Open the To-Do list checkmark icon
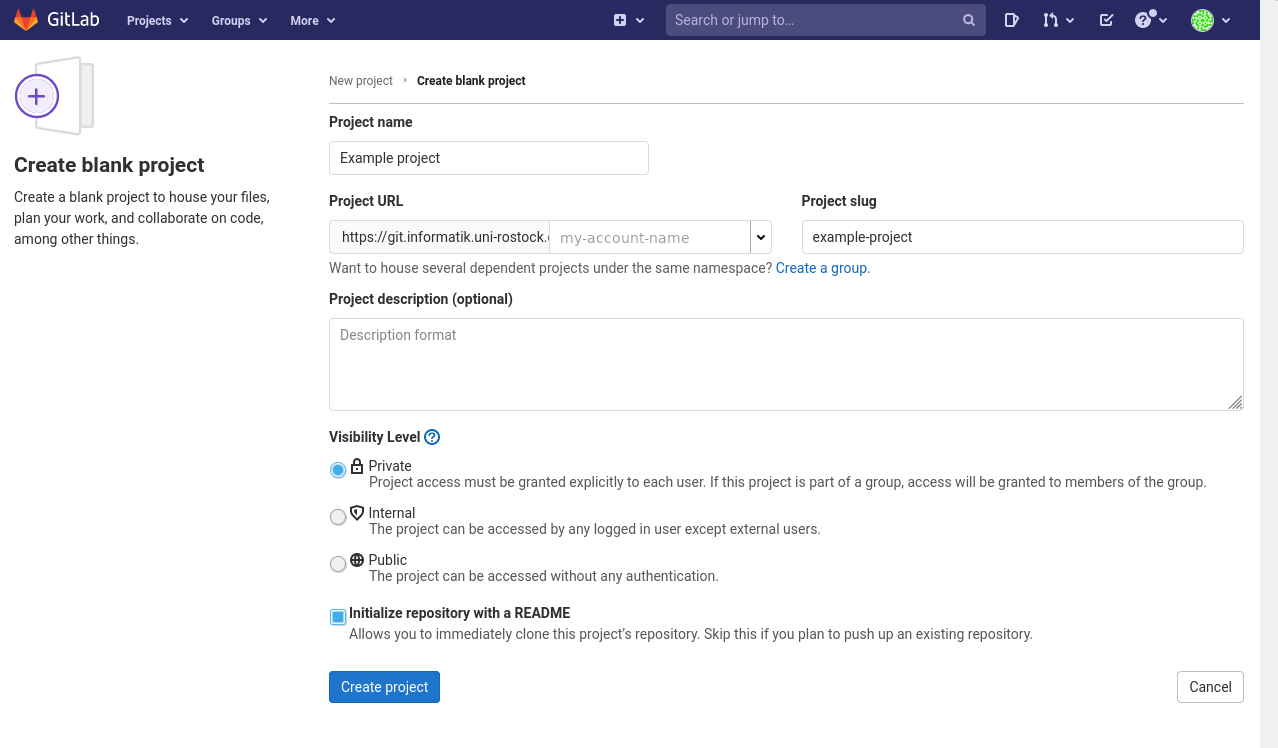 (x=1106, y=20)
